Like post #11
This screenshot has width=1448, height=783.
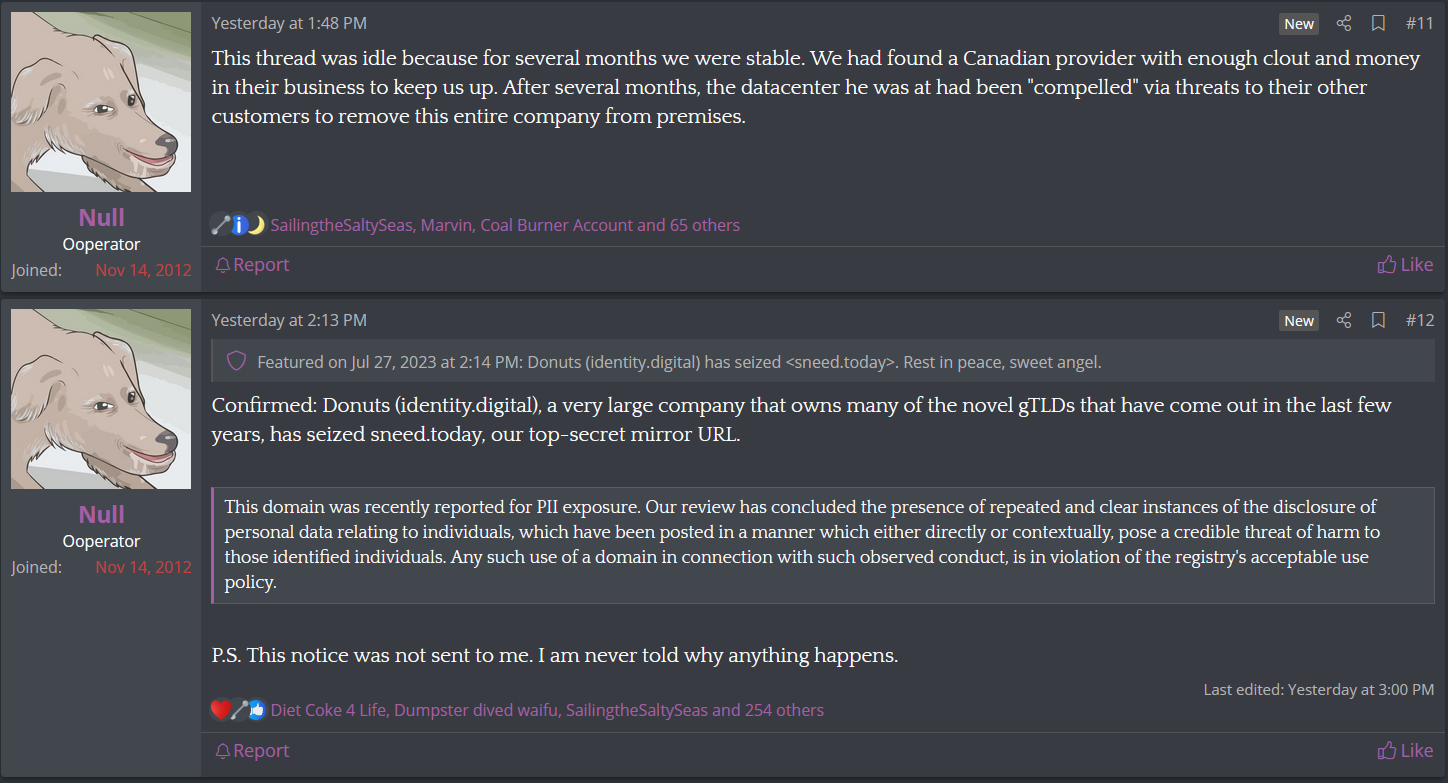click(1405, 264)
